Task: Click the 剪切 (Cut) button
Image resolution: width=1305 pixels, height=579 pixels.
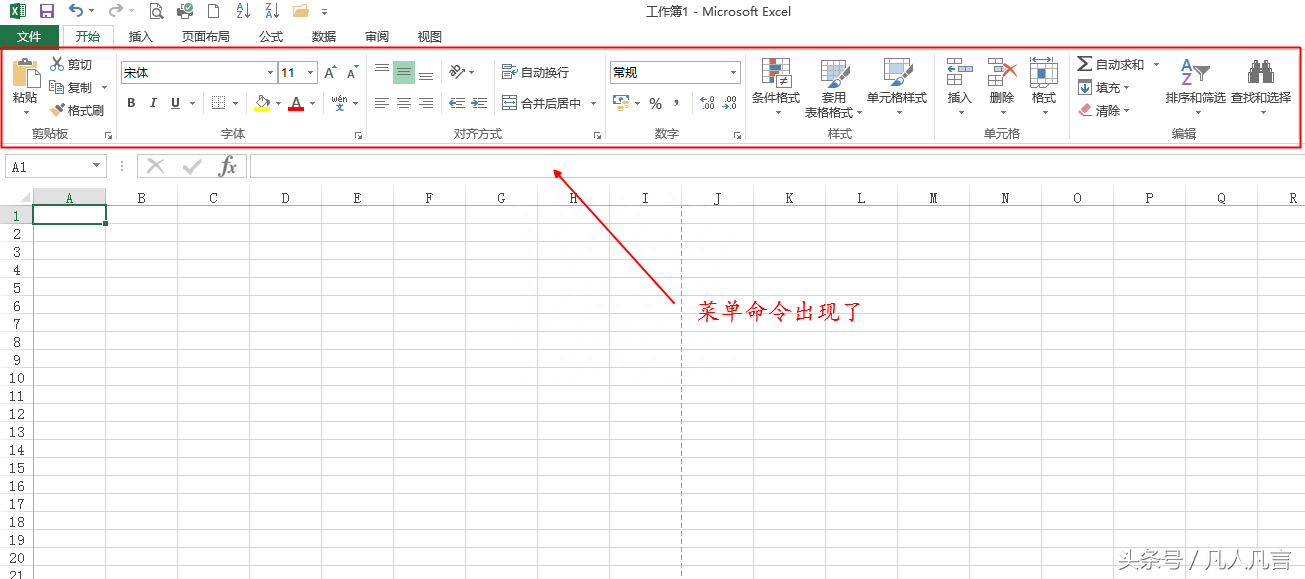Action: click(72, 64)
